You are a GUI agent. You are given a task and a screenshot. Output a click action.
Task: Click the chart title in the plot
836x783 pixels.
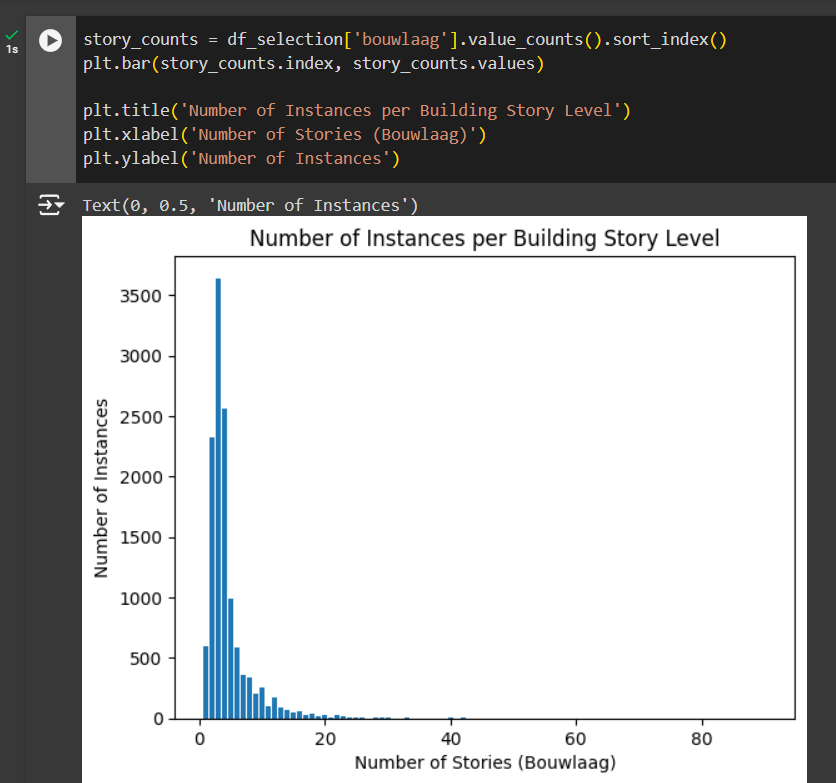point(484,239)
